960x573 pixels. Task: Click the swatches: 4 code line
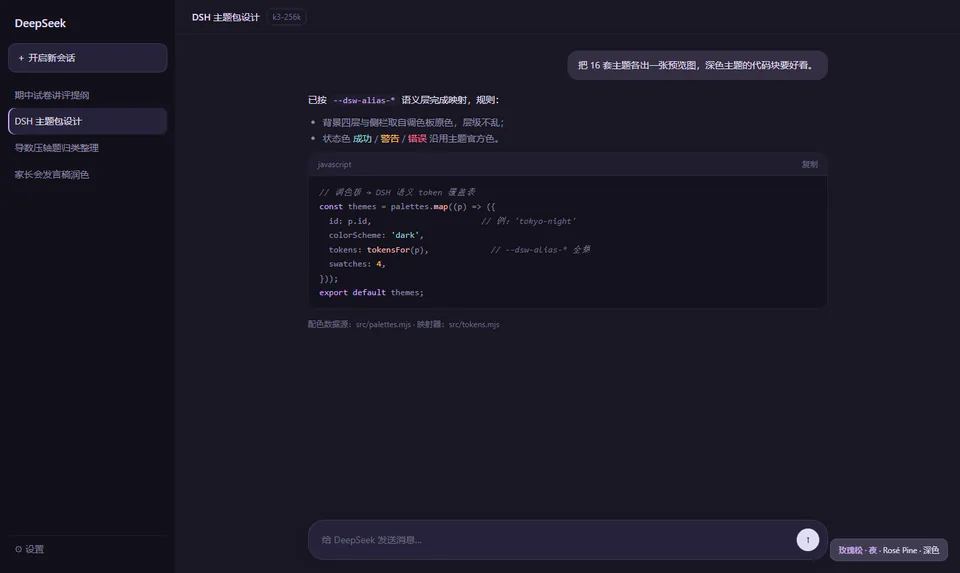click(357, 264)
